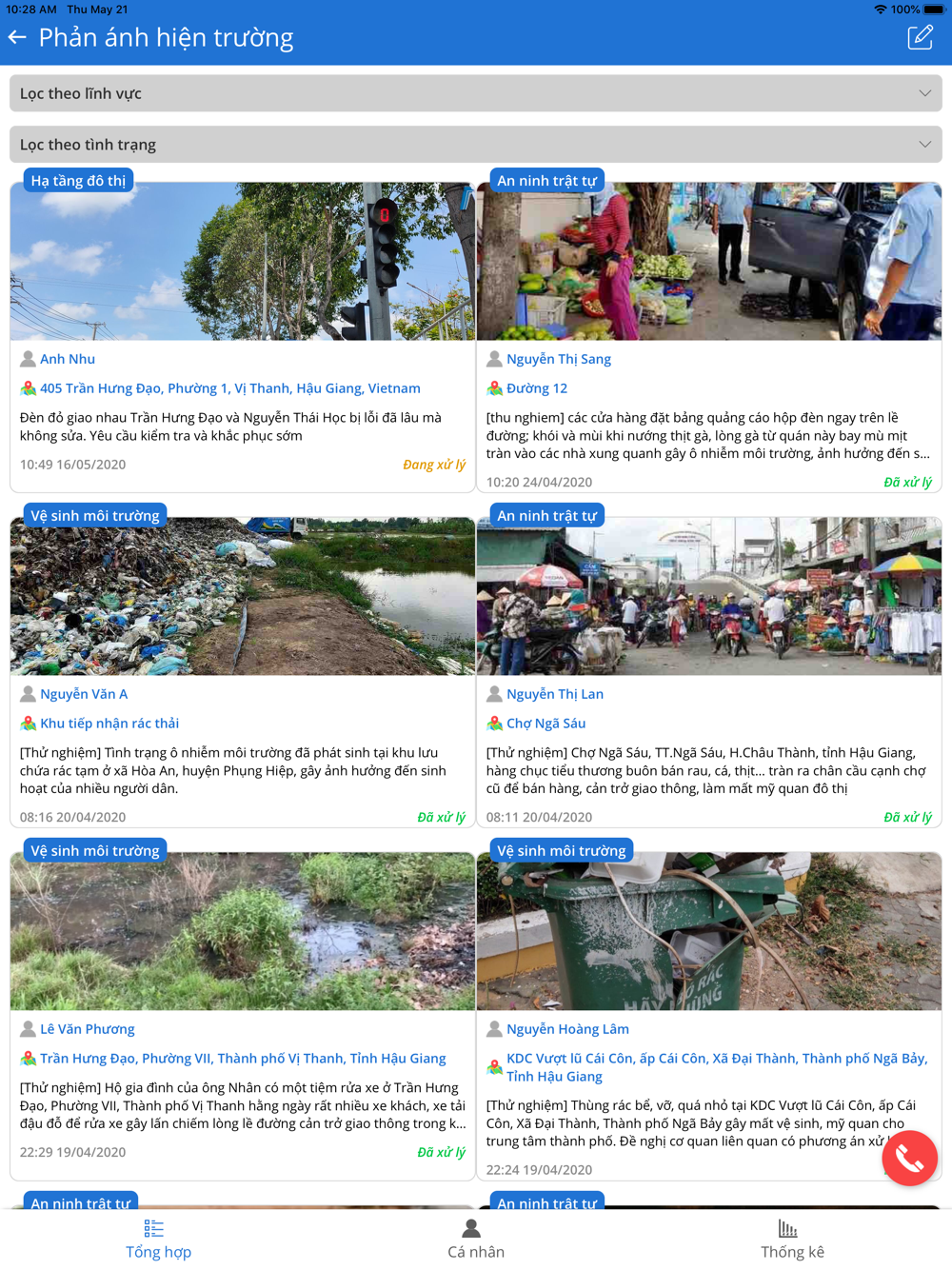Image resolution: width=952 pixels, height=1270 pixels.
Task: Tap the compose new report pencil icon
Action: point(920,37)
